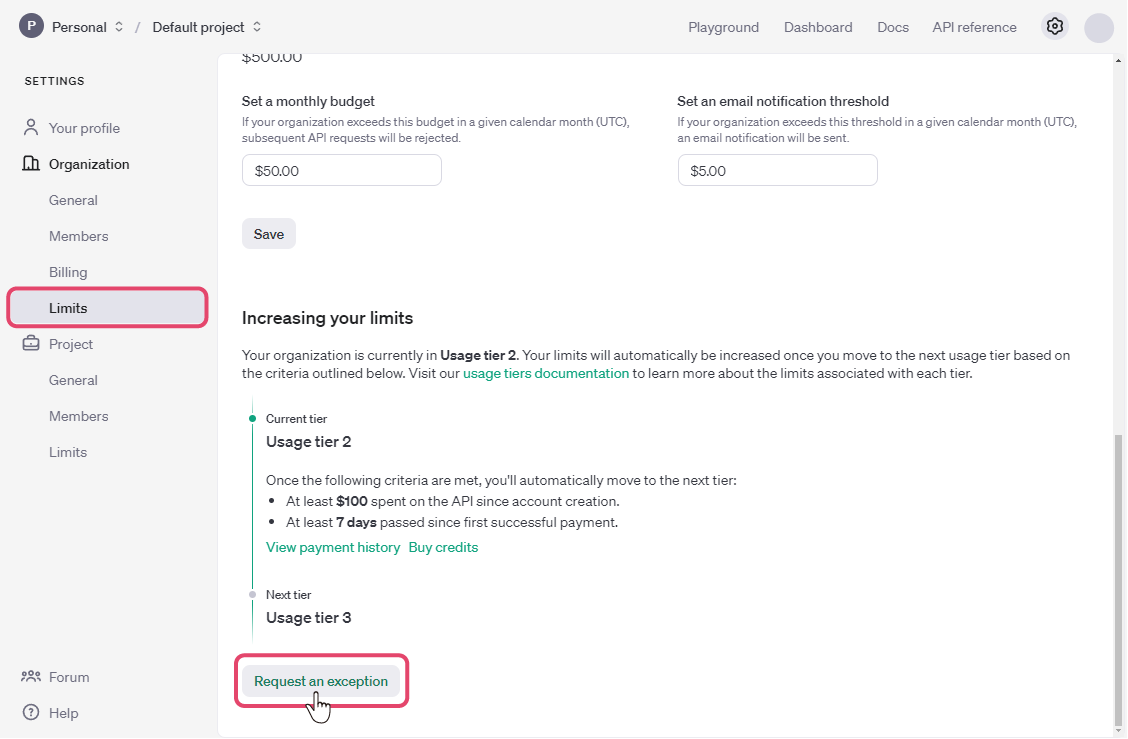Open the settings gear icon
Screen dimensions: 1128x739
click(1054, 27)
